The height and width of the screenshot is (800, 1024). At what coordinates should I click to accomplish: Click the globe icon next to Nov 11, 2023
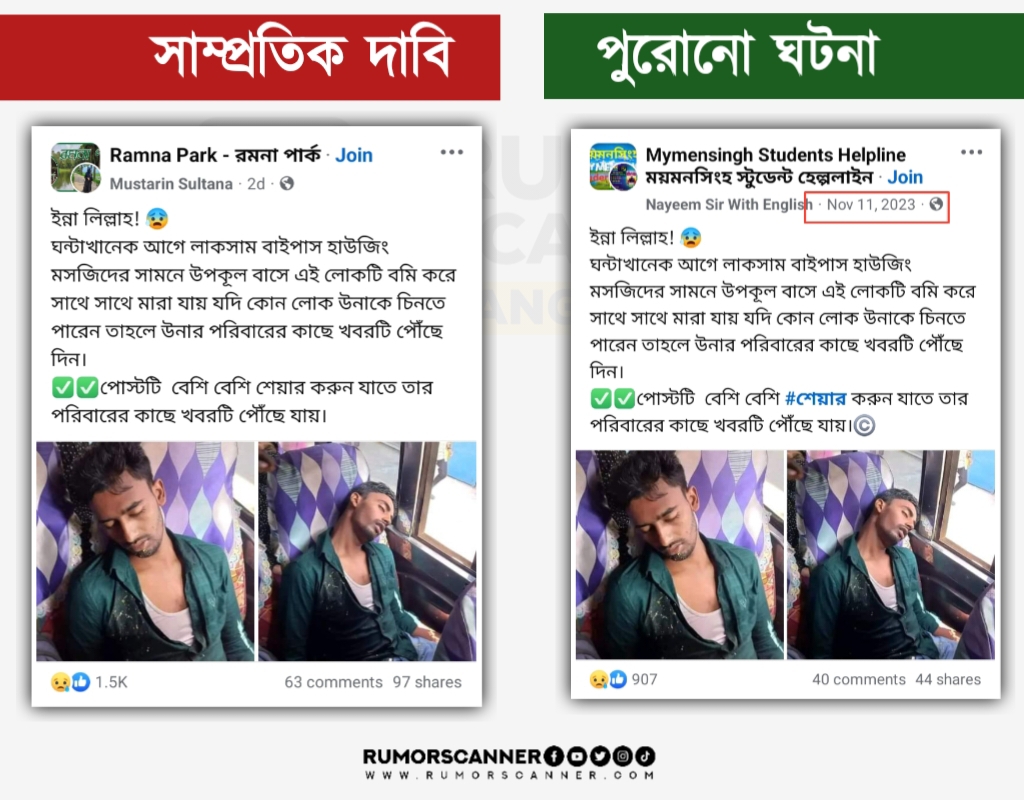936,204
